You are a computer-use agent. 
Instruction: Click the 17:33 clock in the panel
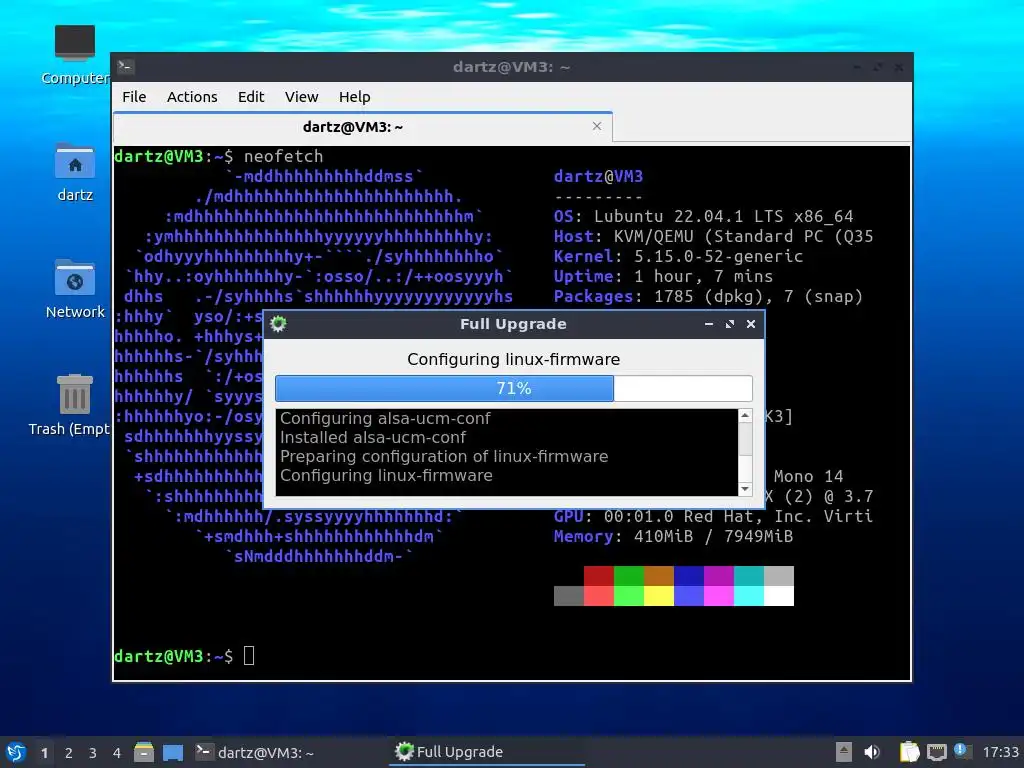[1000, 752]
